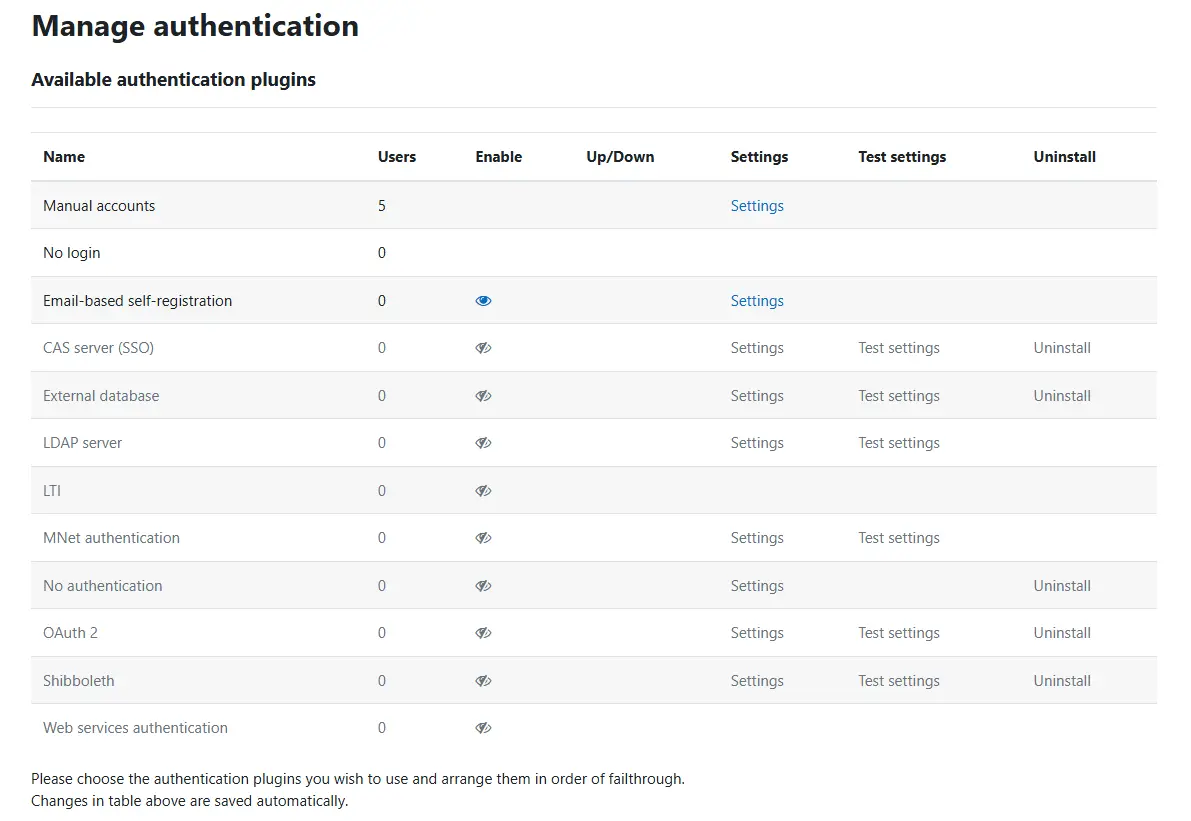Screen dimensions: 1191x821
Task: Test settings for CAS server (SSO)
Action: 899,348
